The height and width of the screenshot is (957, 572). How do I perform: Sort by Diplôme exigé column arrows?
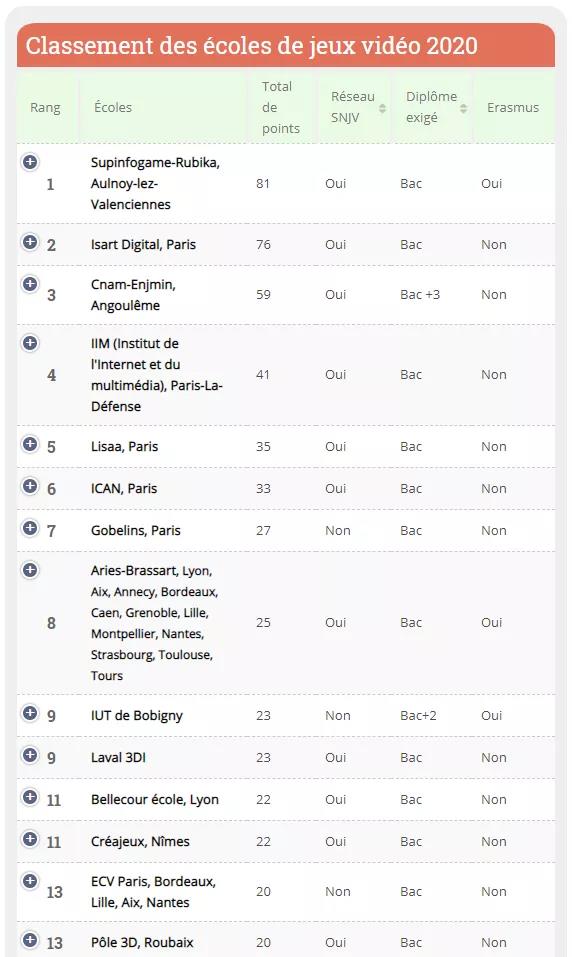coord(463,108)
